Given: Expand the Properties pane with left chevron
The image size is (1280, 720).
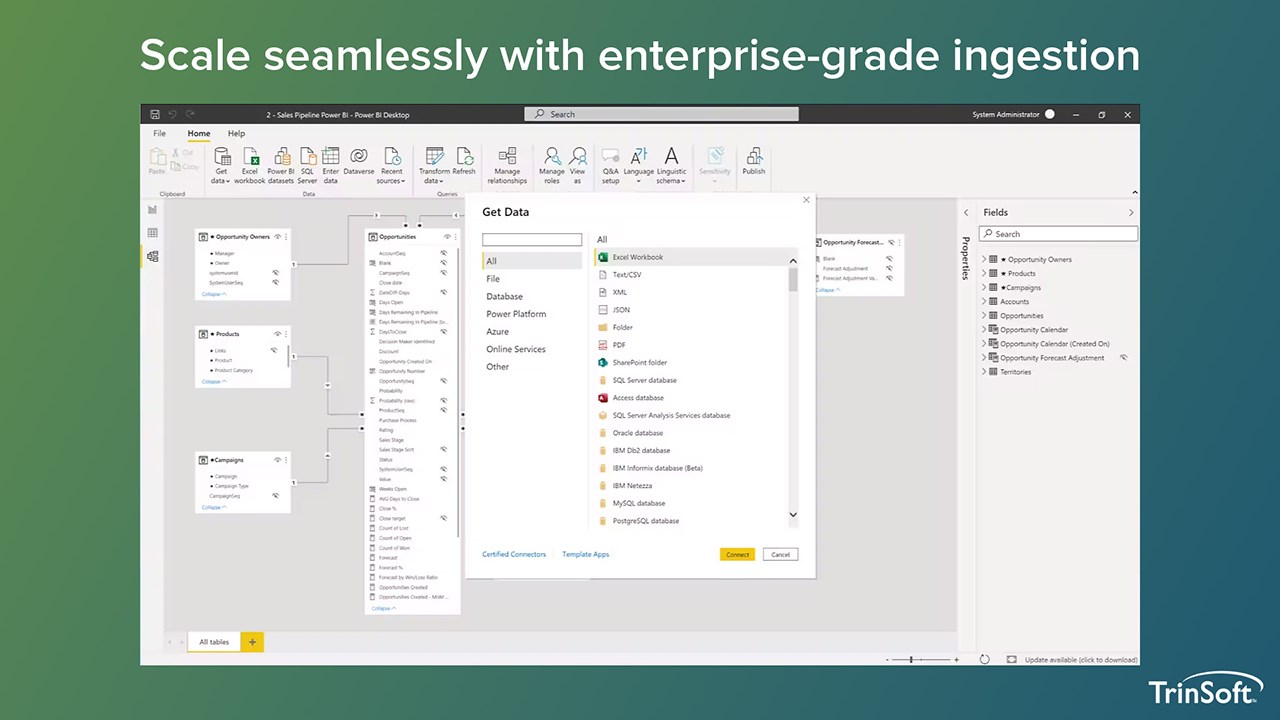Looking at the screenshot, I should (x=966, y=212).
